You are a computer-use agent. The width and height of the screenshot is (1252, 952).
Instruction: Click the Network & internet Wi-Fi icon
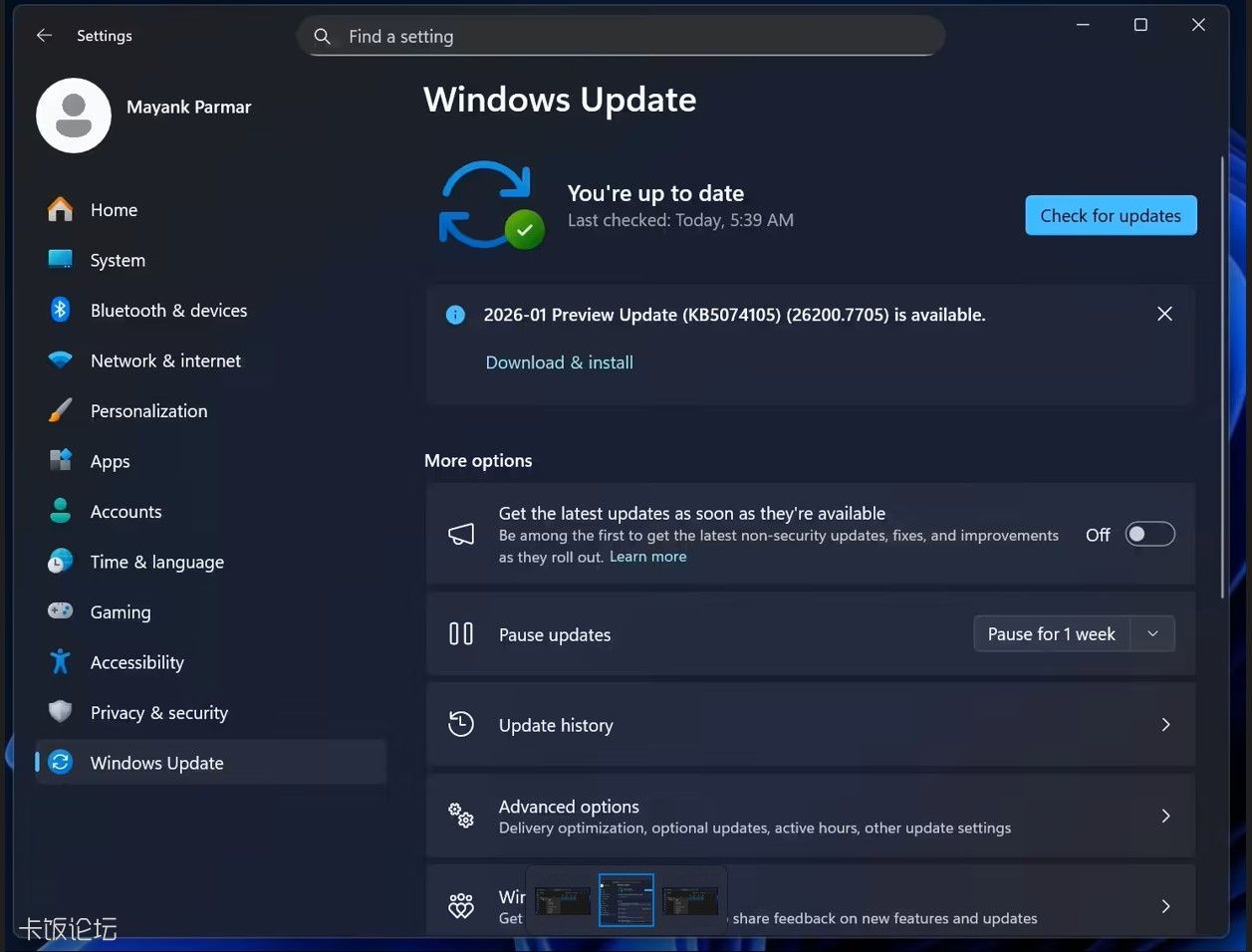coord(61,360)
